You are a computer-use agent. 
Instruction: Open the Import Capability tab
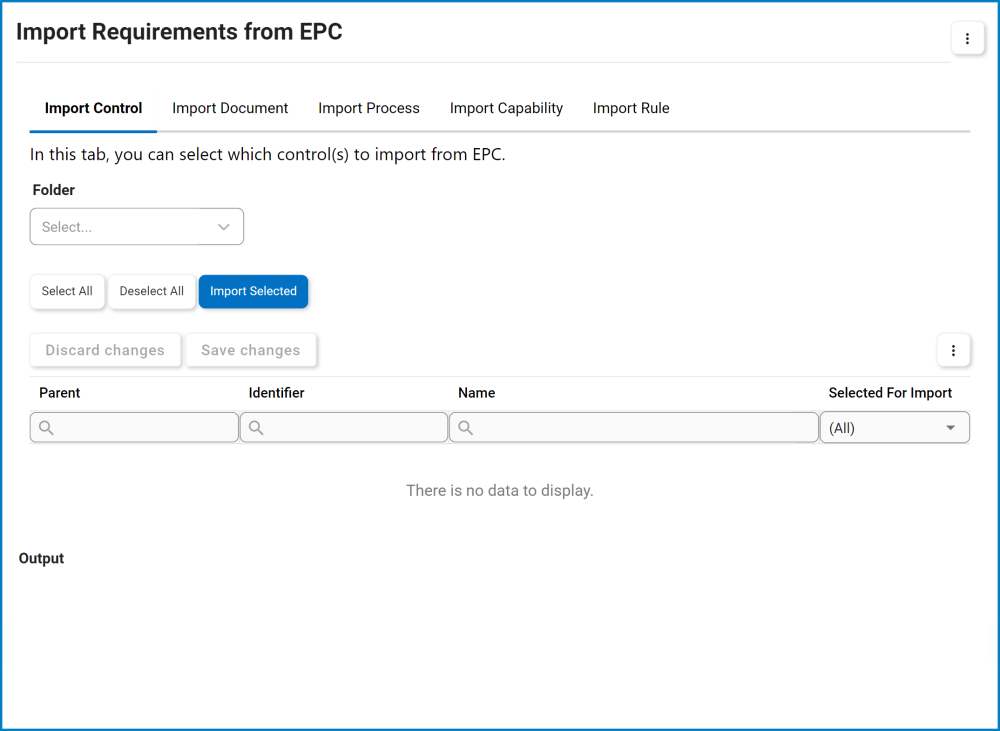506,108
